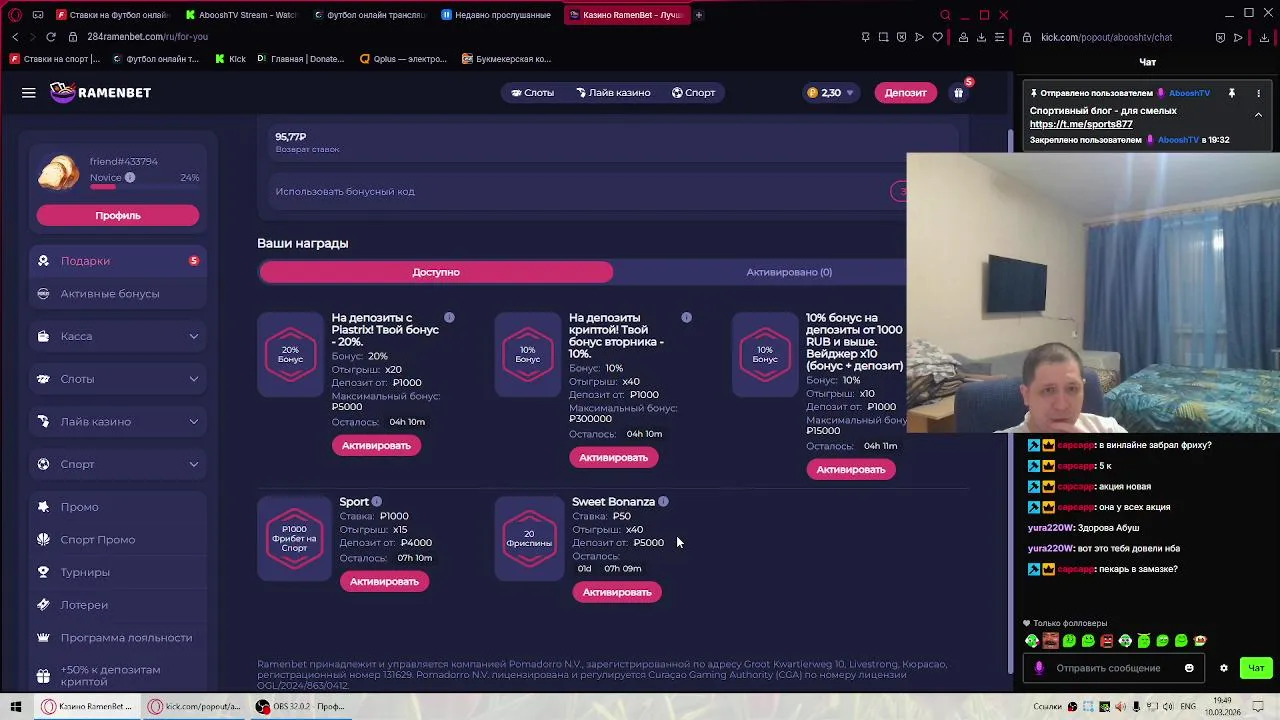
Task: Click the Профиль button
Action: (118, 216)
